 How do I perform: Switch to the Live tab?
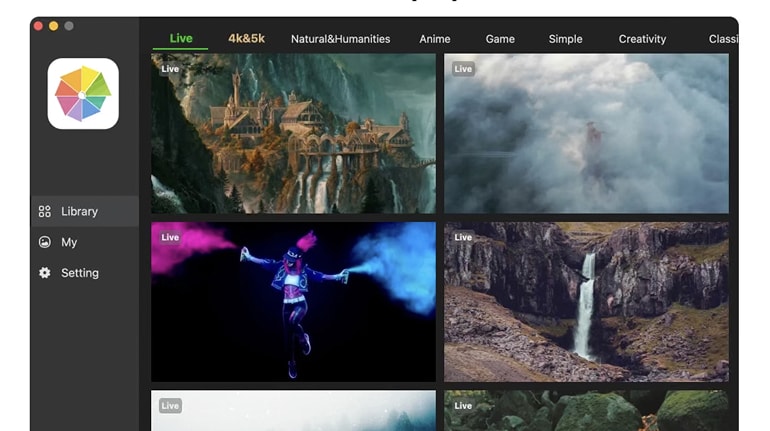point(181,38)
